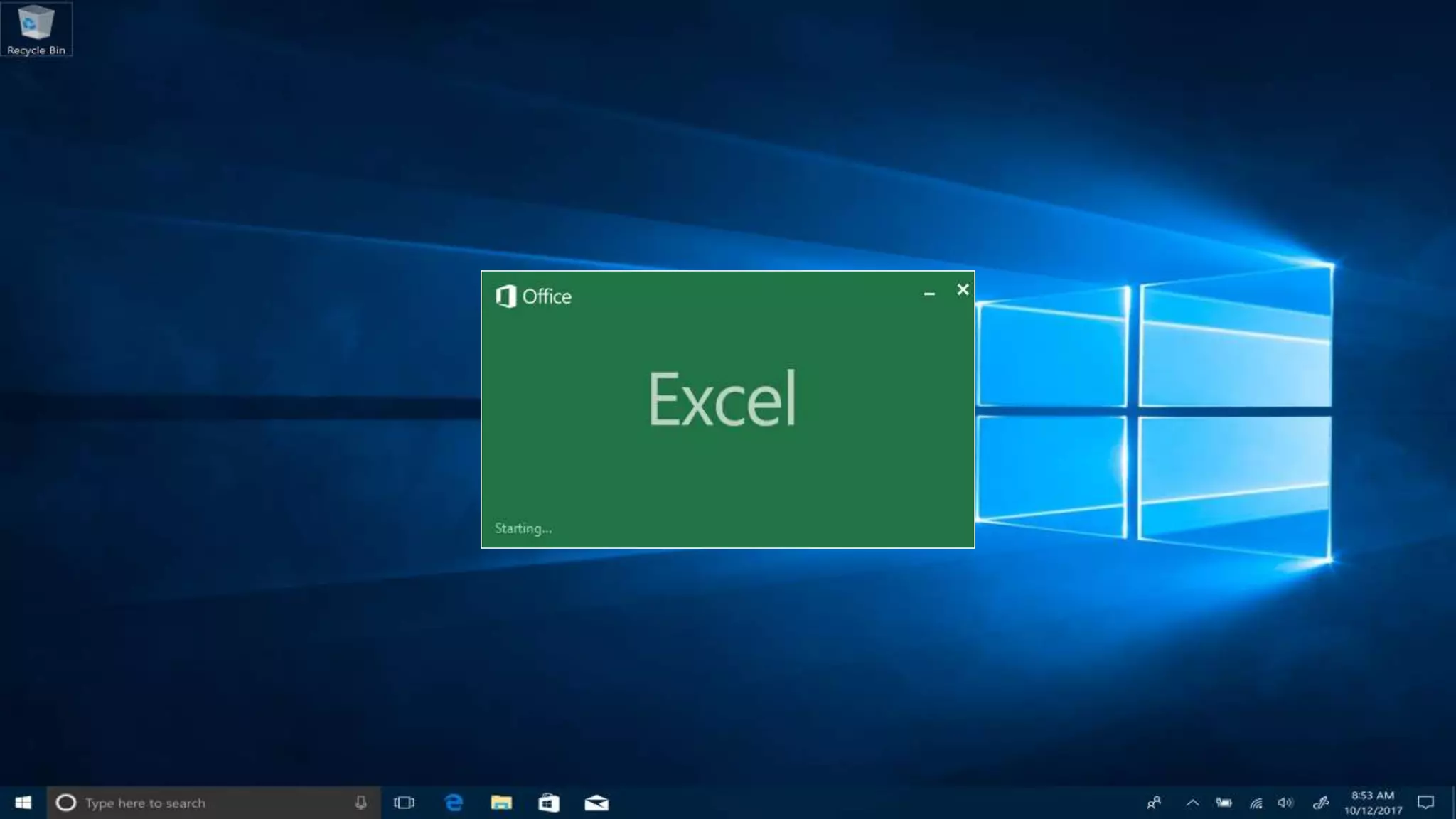
Task: Open the Mail app from the taskbar
Action: (x=596, y=803)
